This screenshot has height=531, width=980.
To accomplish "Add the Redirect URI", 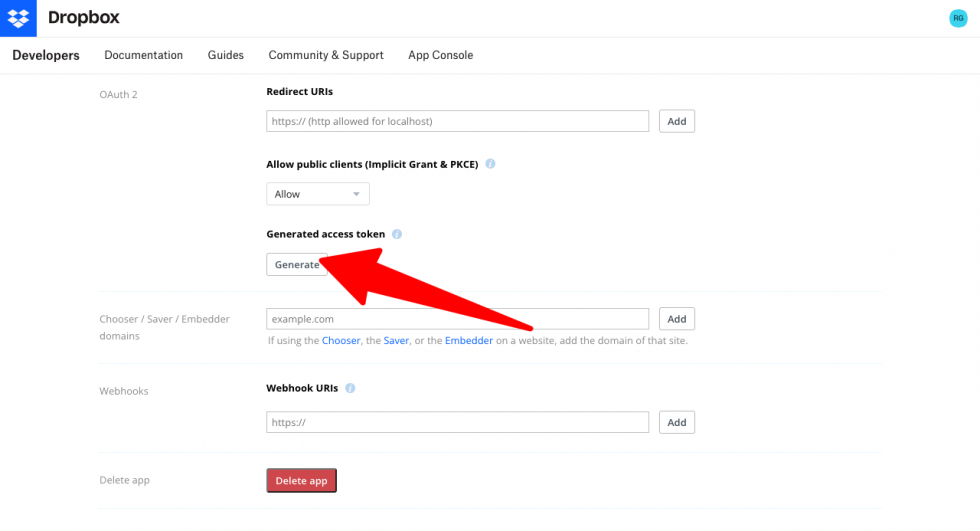I will (676, 121).
